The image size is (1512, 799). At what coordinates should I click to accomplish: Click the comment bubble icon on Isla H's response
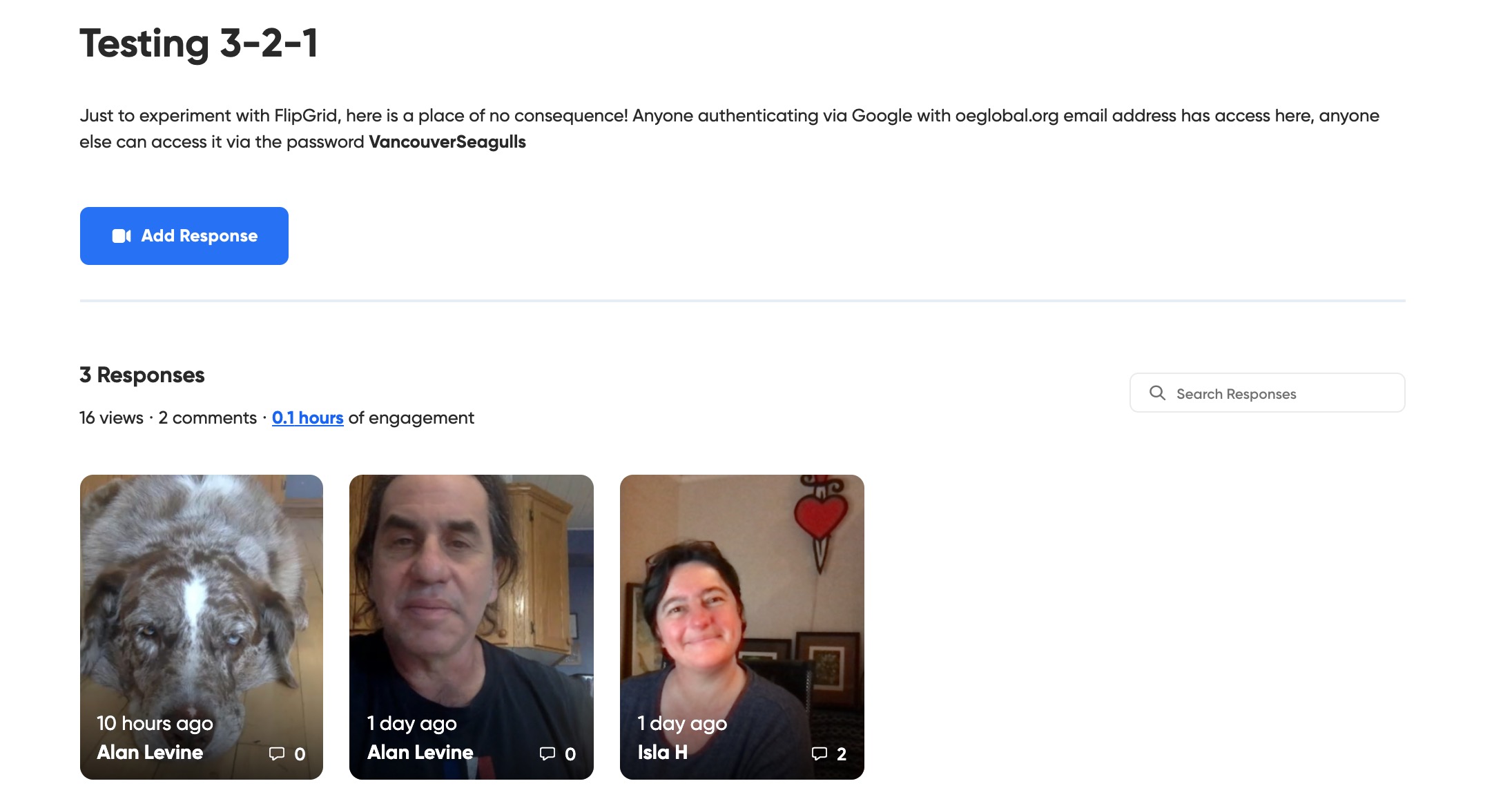point(820,753)
